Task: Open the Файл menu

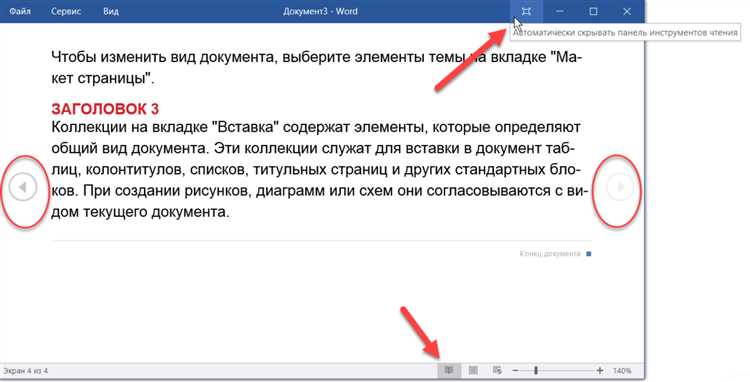Action: click(x=20, y=11)
